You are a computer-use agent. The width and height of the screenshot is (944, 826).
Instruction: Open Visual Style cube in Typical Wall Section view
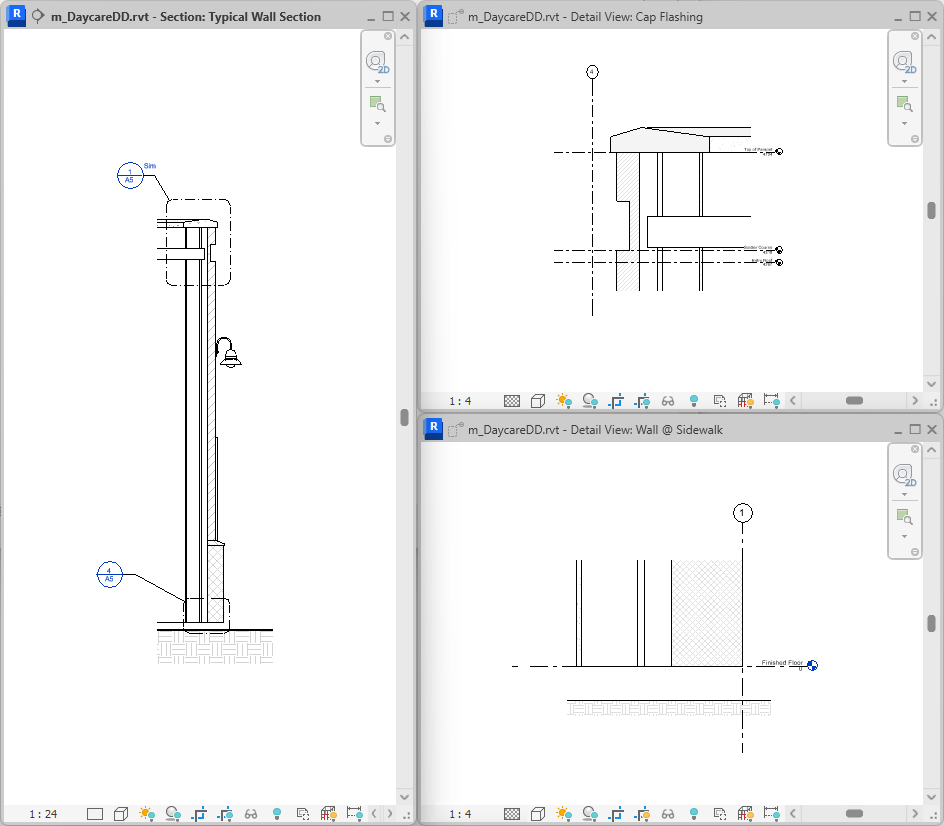121,814
